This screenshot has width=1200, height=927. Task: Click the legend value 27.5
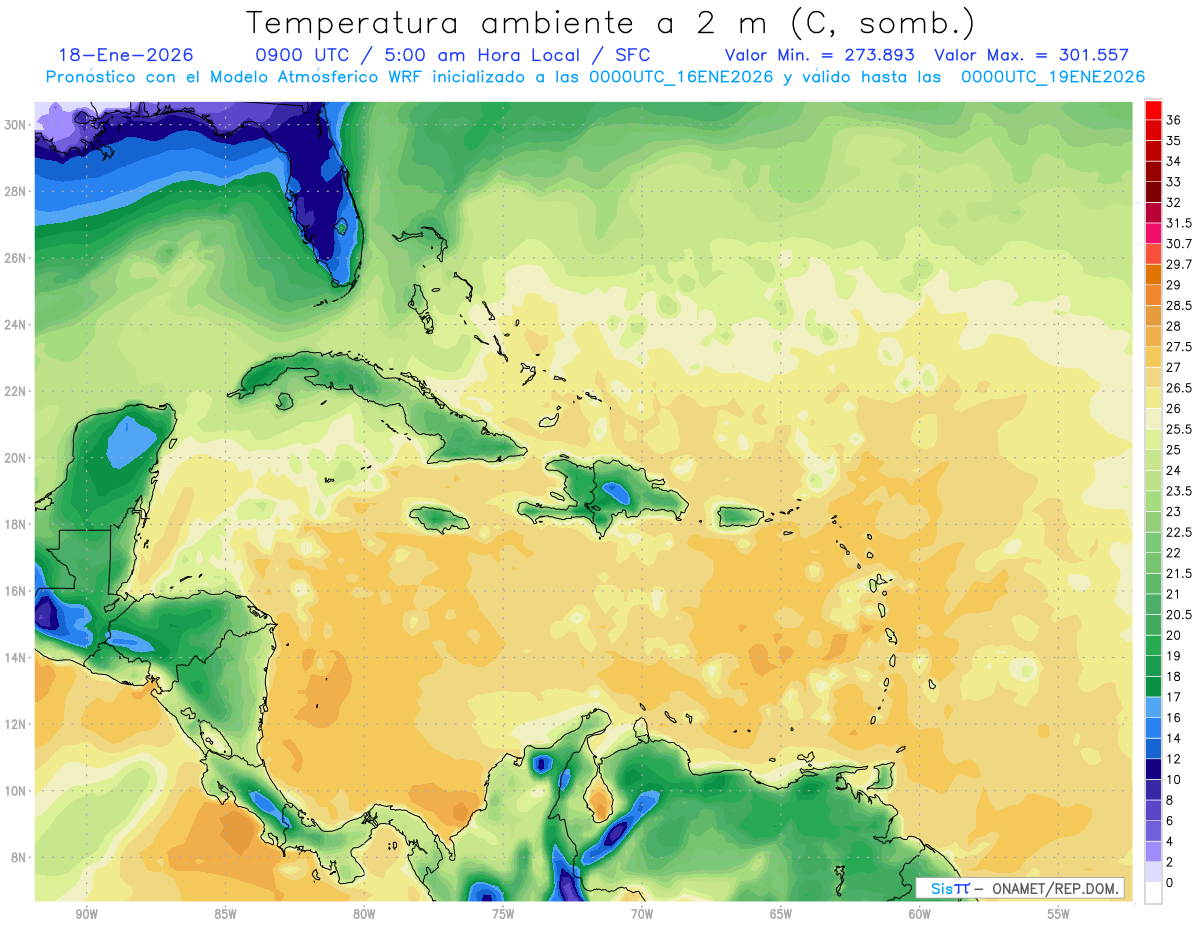click(x=1179, y=347)
